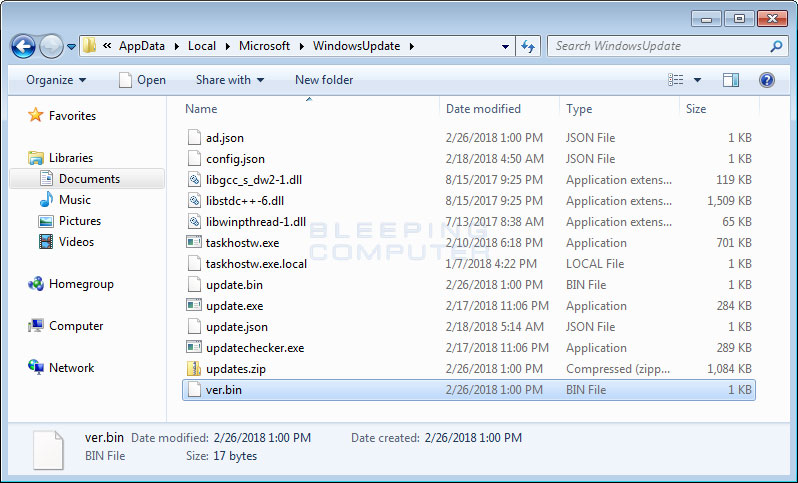
Task: Click the ver.bin file name
Action: pyautogui.click(x=223, y=390)
